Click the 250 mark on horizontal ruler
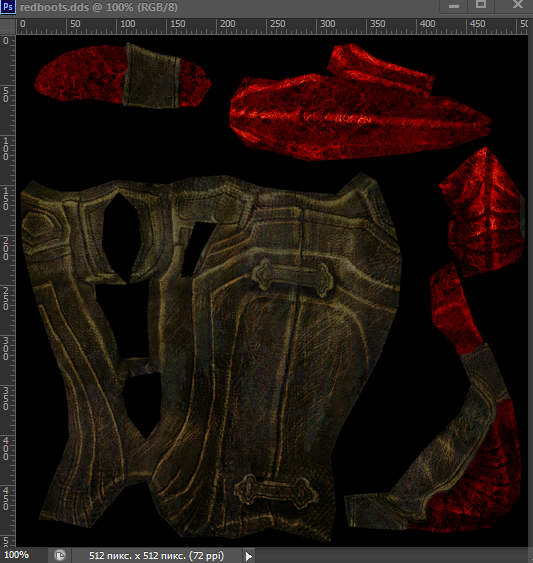Viewport: 533px width, 563px height. click(x=278, y=24)
